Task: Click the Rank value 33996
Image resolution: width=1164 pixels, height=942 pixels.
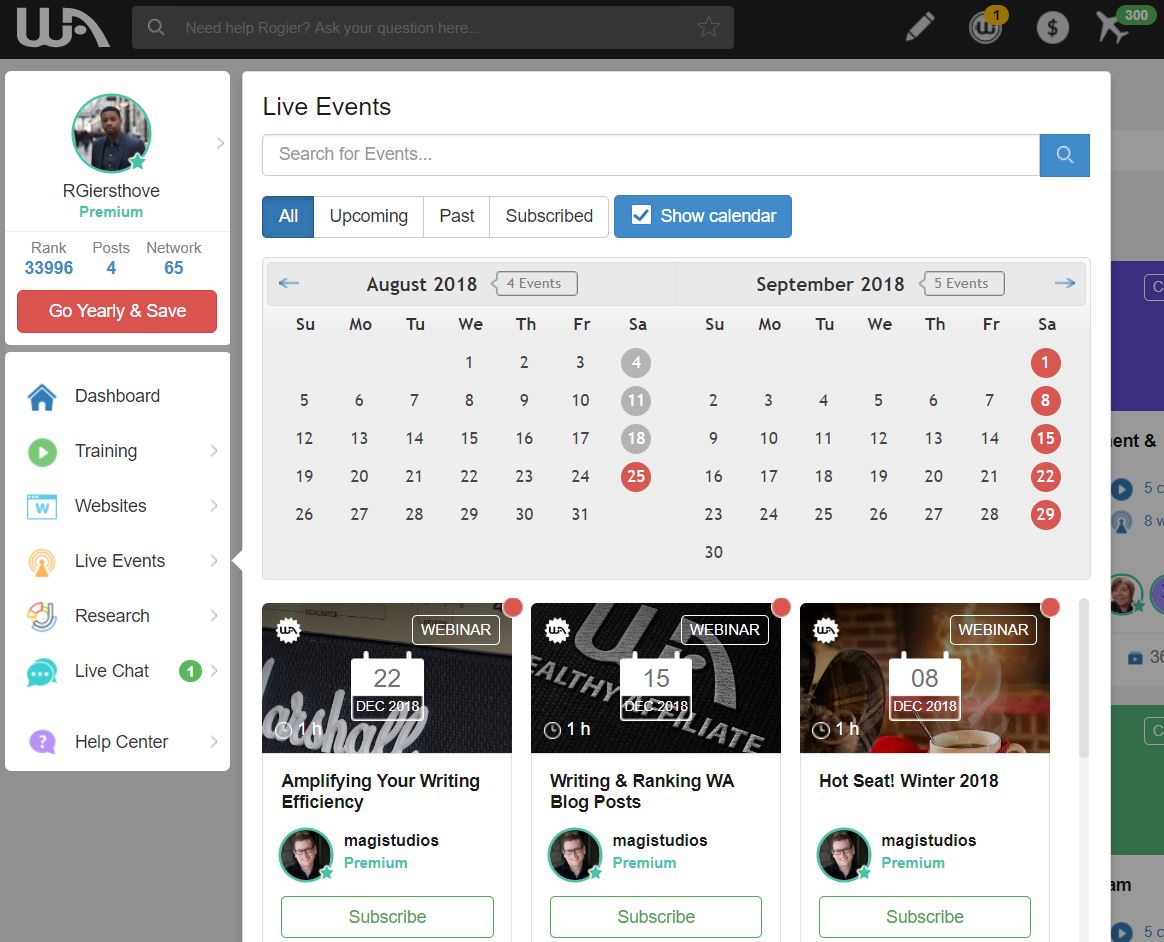Action: 49,268
